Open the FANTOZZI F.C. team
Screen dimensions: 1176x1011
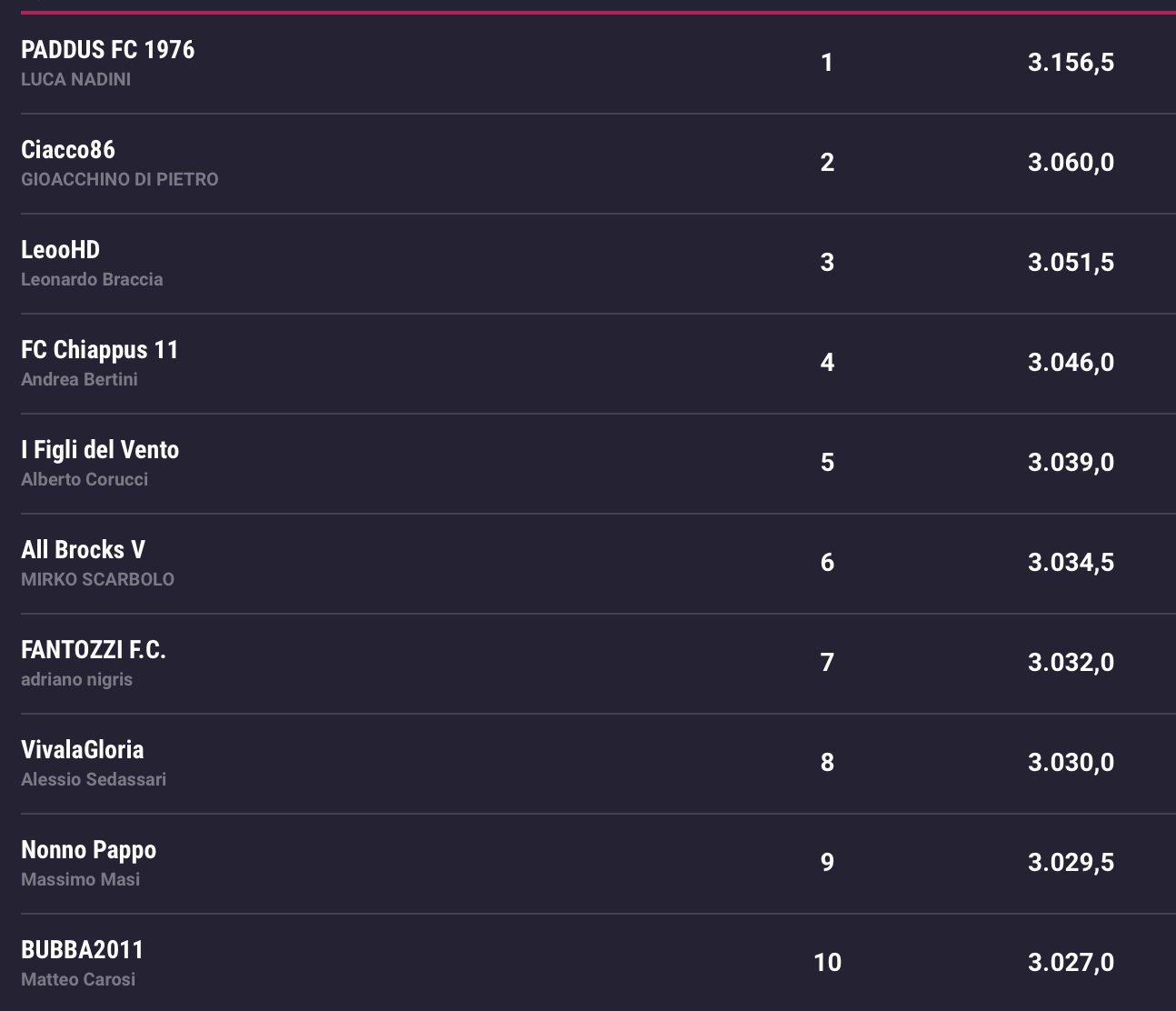coord(94,649)
